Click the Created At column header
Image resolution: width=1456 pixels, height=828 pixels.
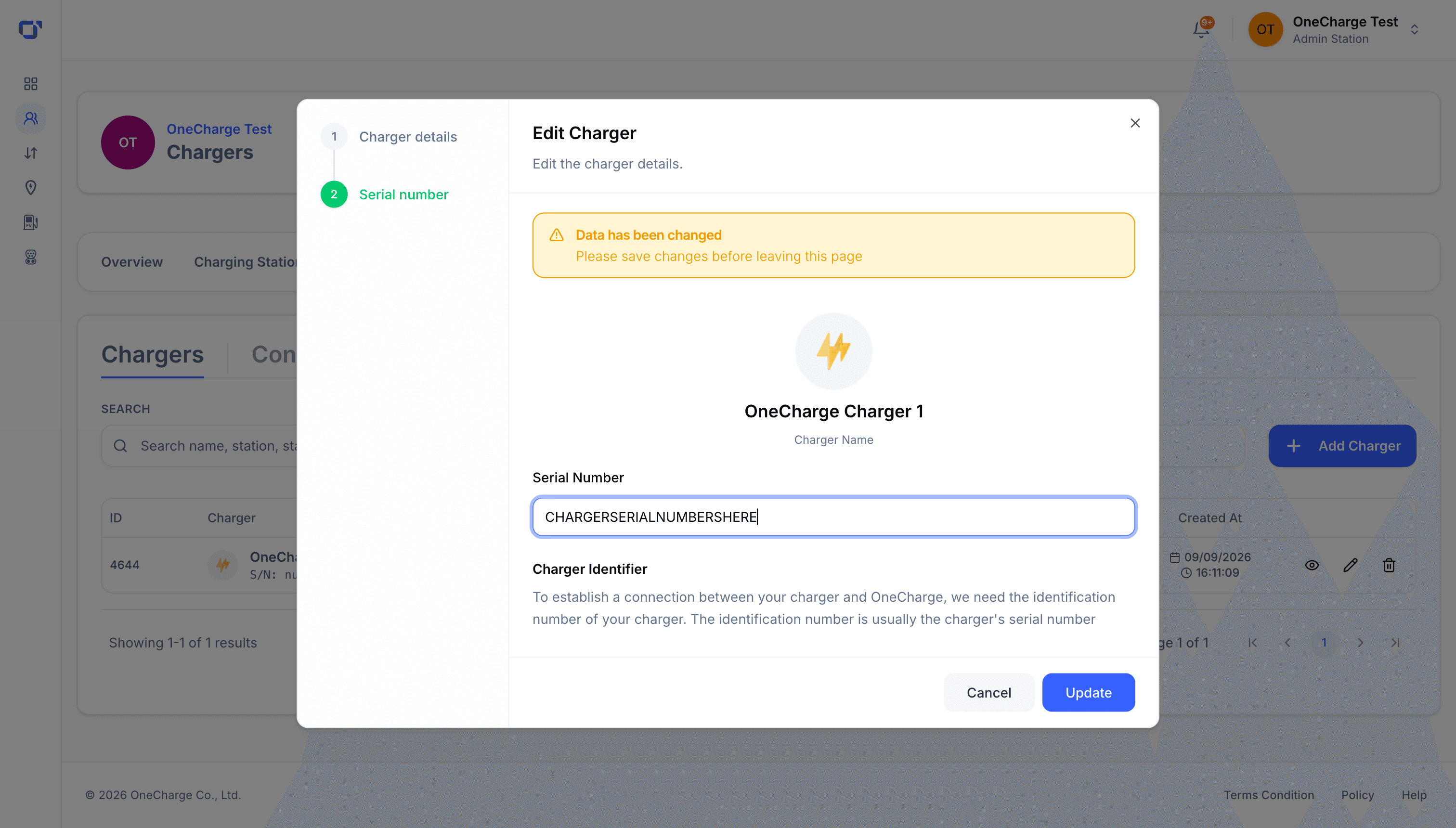tap(1210, 518)
